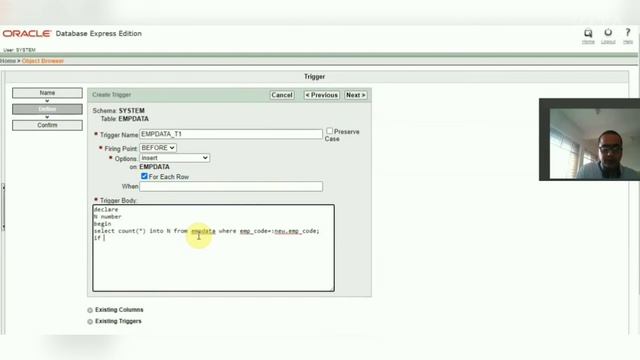Uncheck the For Each Row checkbox
This screenshot has width=640, height=360.
144,176
